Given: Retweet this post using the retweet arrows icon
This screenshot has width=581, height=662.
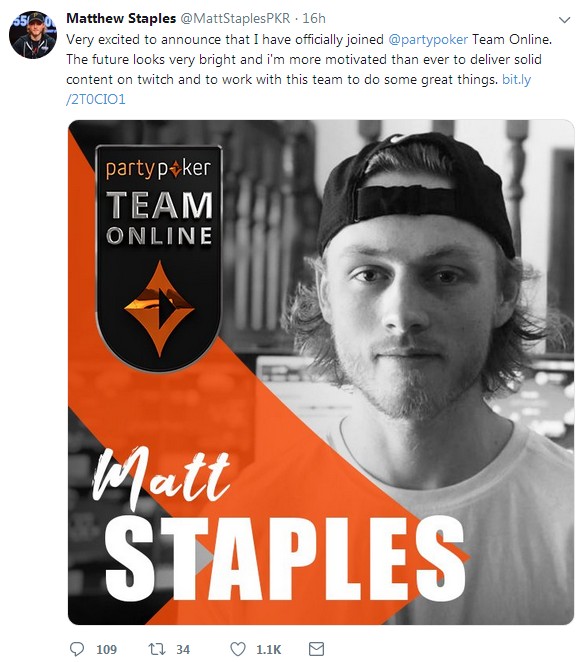Looking at the screenshot, I should point(157,649).
